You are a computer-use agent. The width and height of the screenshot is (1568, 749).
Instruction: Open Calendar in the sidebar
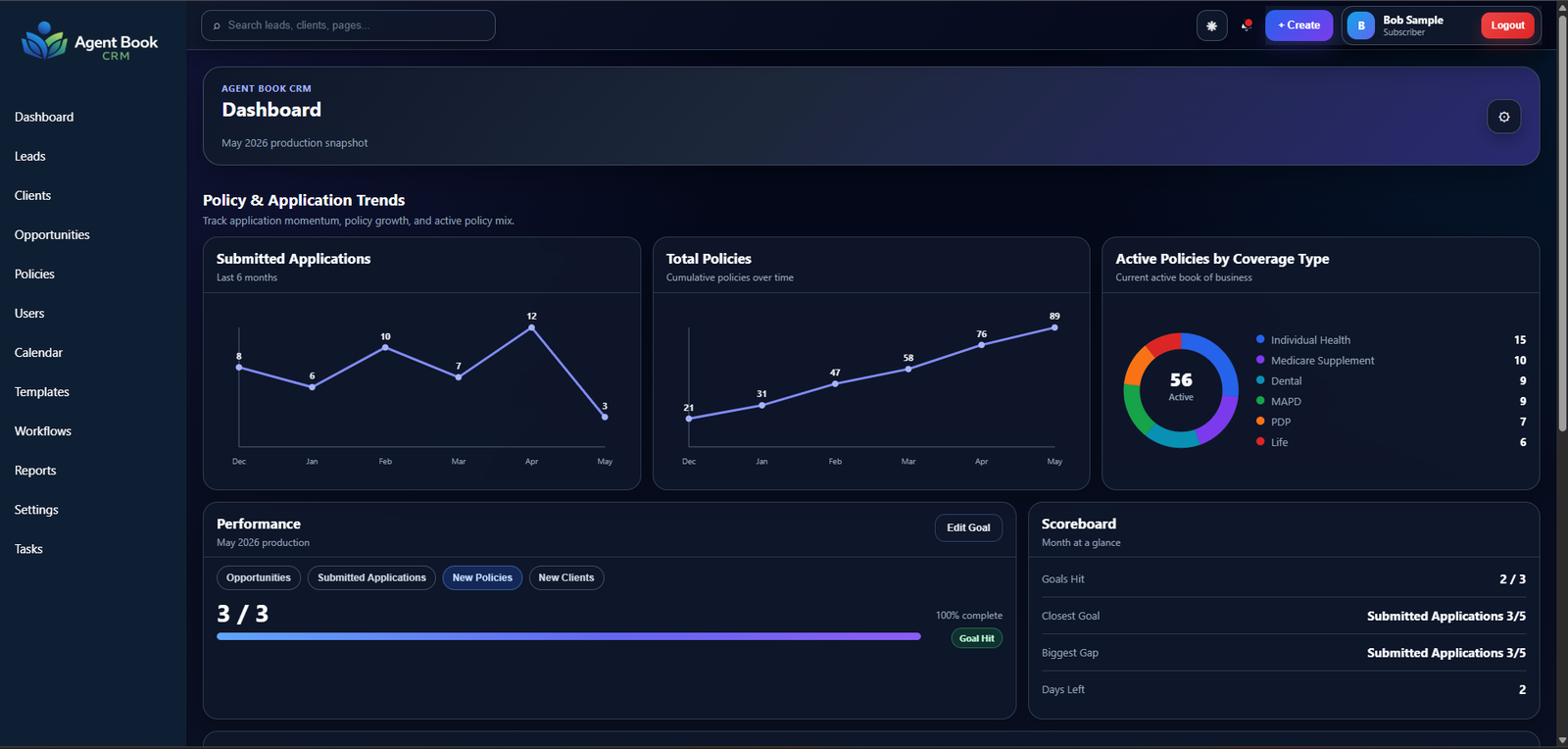pos(39,352)
